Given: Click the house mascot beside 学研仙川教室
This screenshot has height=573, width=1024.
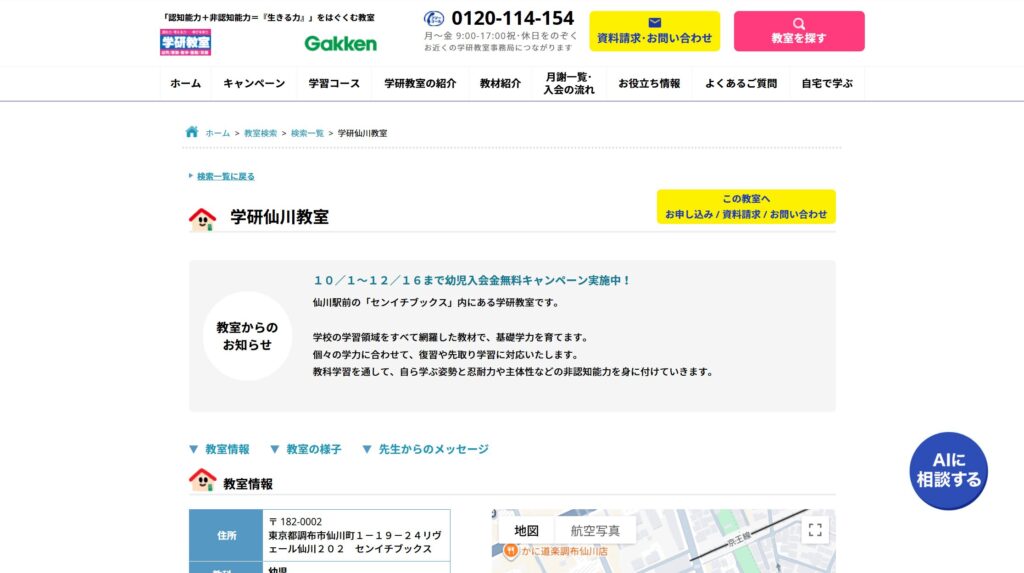Looking at the screenshot, I should pyautogui.click(x=202, y=219).
